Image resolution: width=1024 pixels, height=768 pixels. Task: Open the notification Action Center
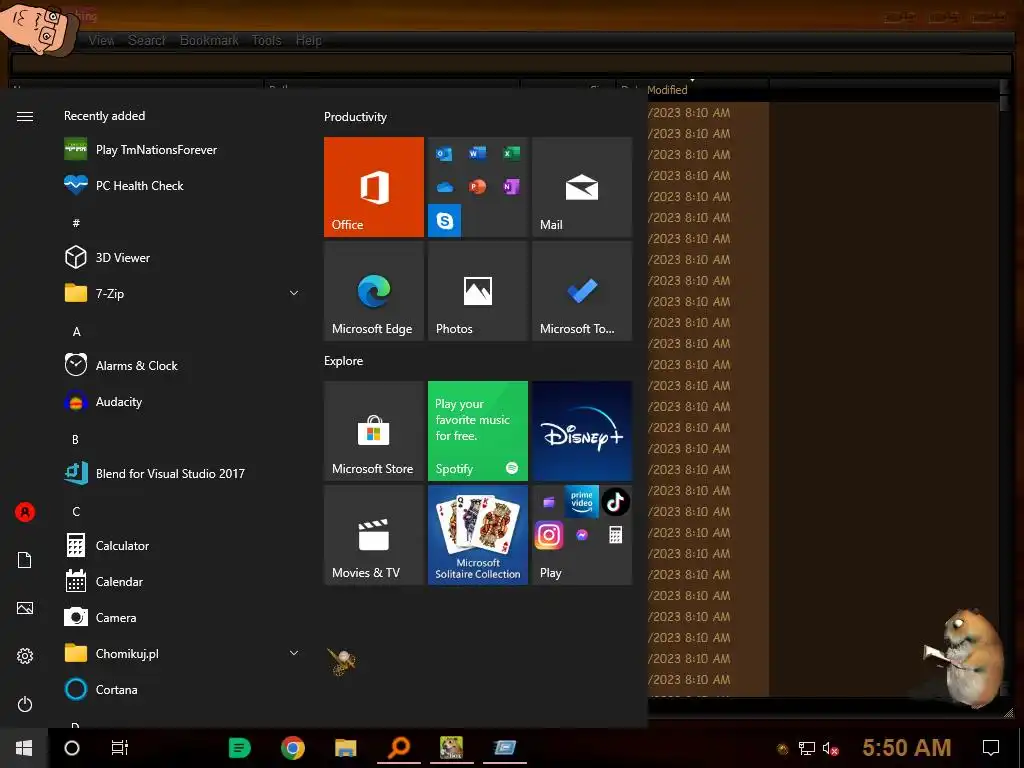[991, 748]
